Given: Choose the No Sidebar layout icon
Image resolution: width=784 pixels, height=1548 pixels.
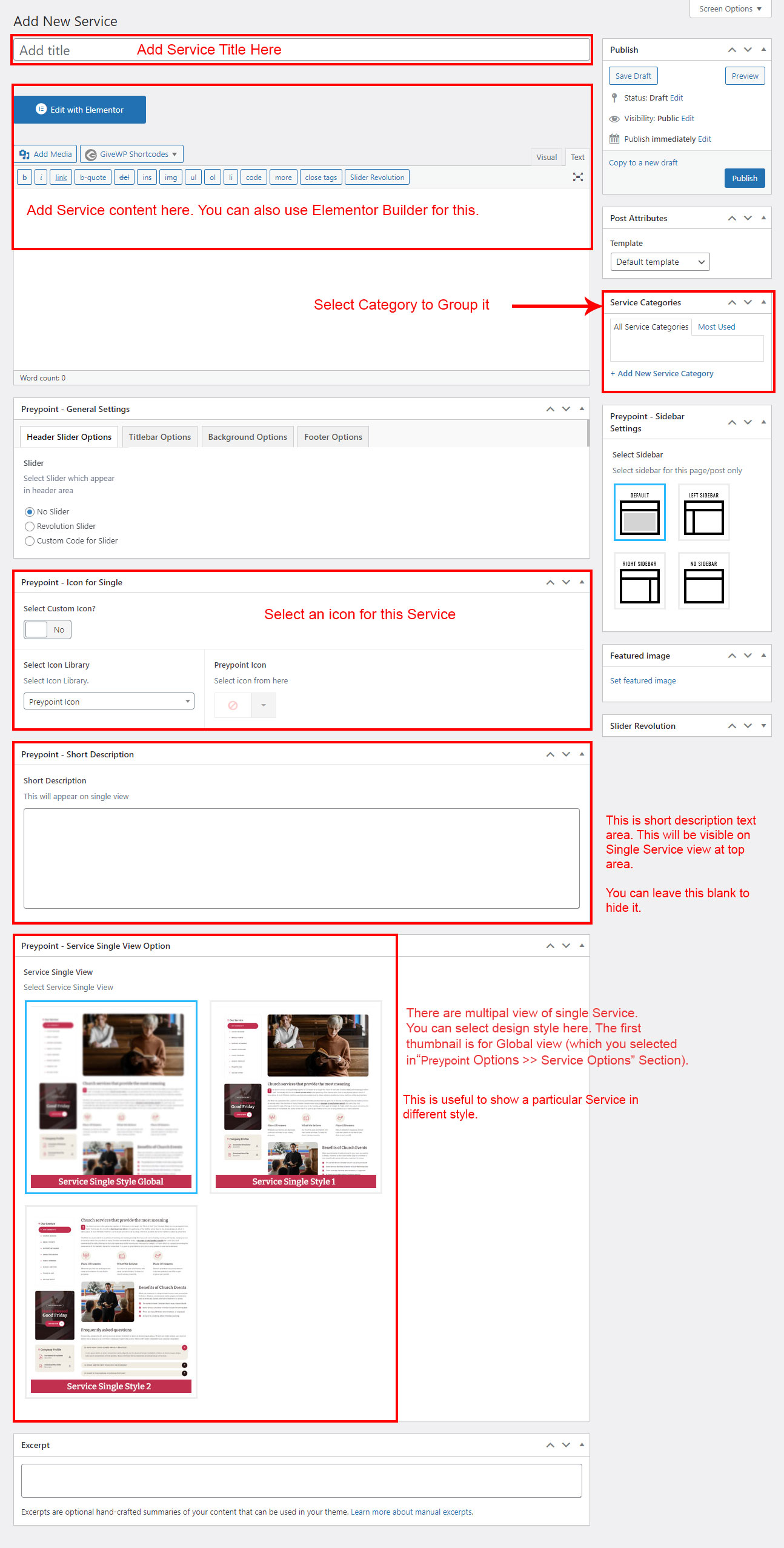Looking at the screenshot, I should point(703,581).
